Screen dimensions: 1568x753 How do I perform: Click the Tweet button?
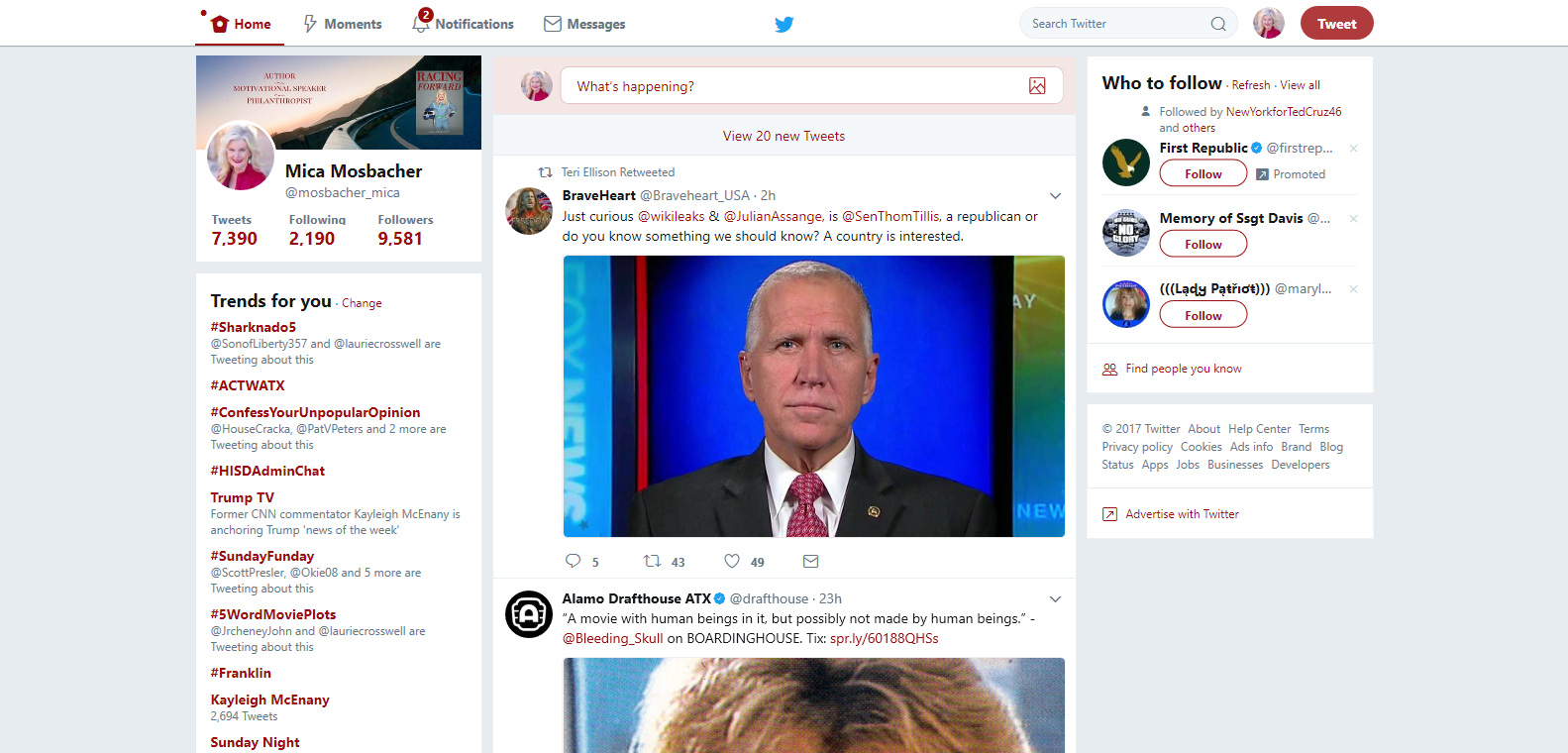[1336, 23]
